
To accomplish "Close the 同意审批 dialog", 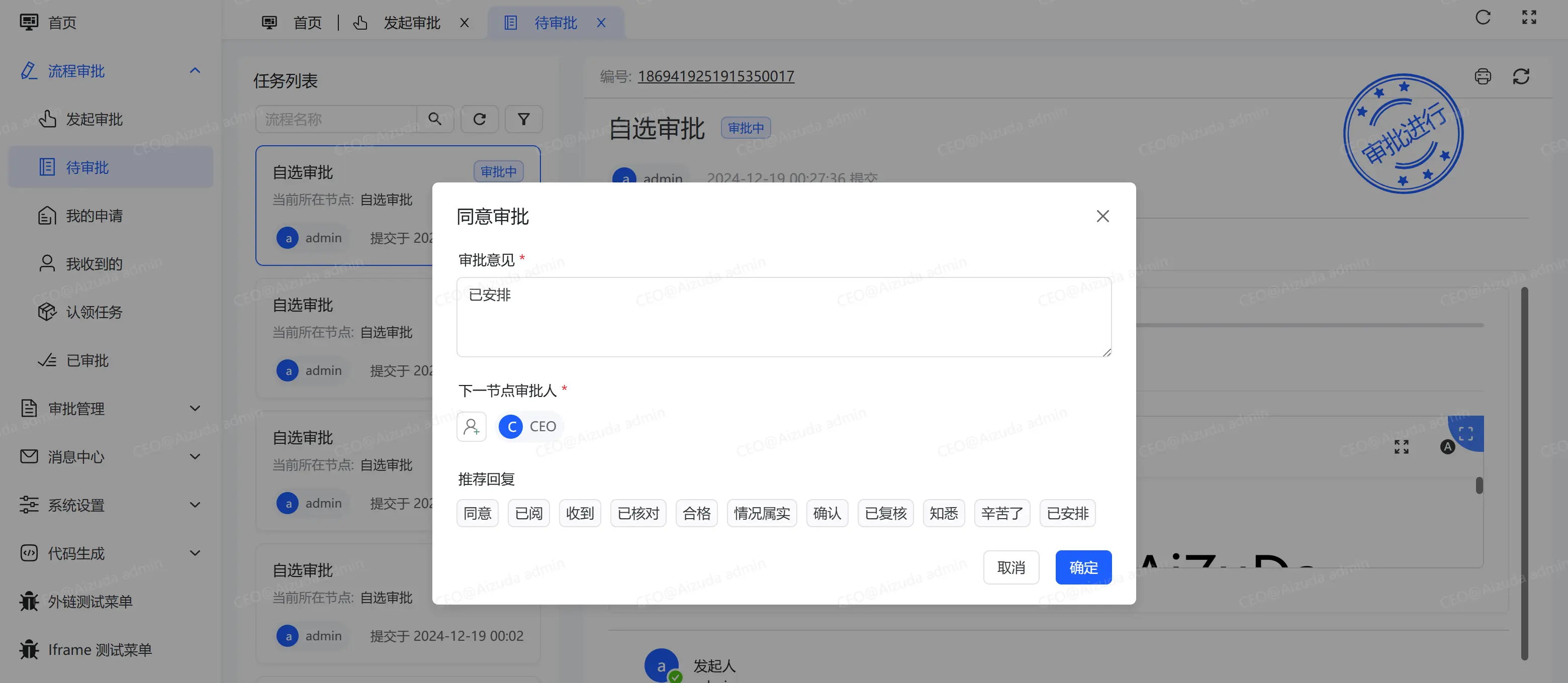I will (x=1102, y=216).
